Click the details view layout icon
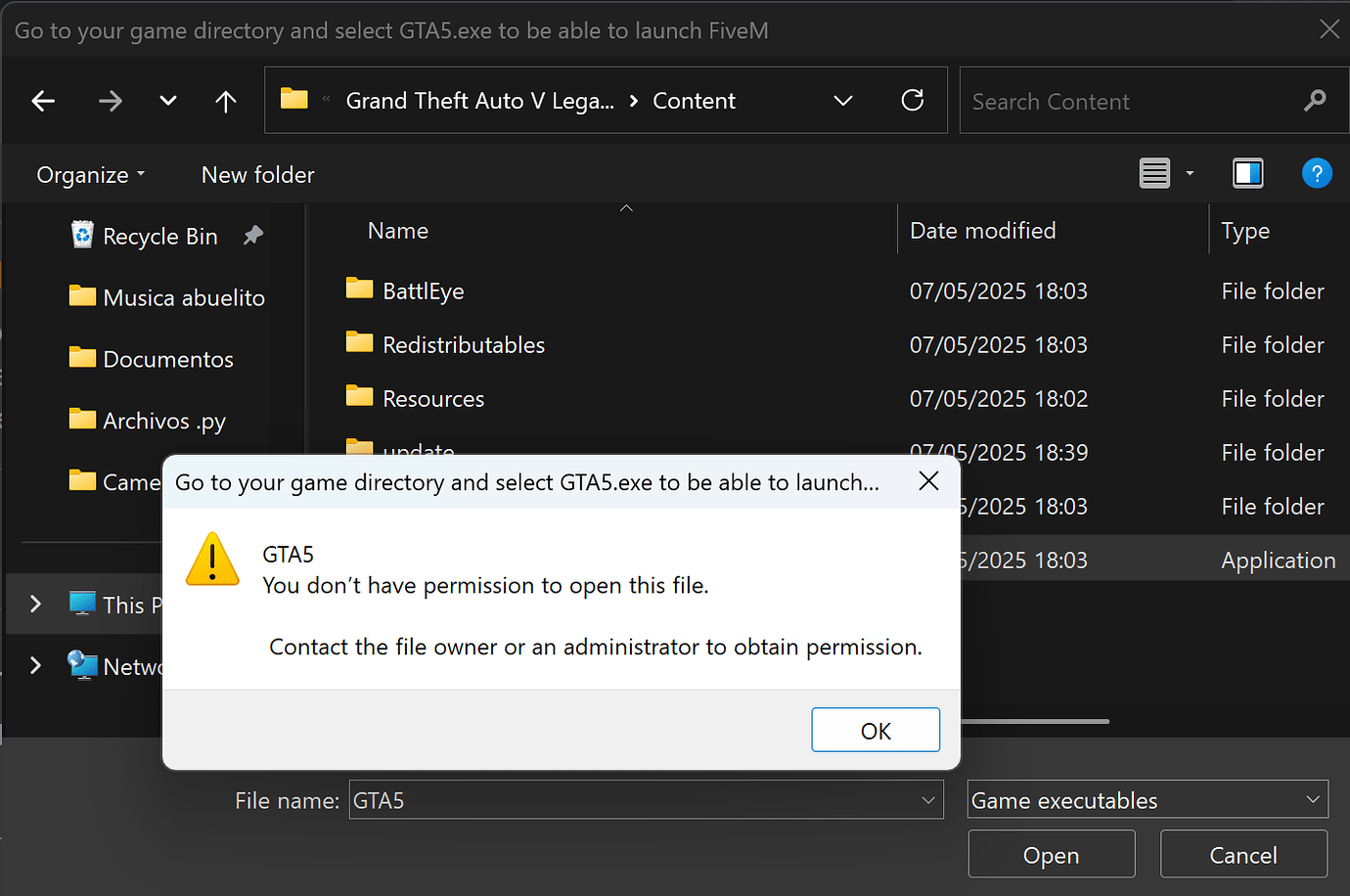Viewport: 1350px width, 896px height. click(1154, 172)
